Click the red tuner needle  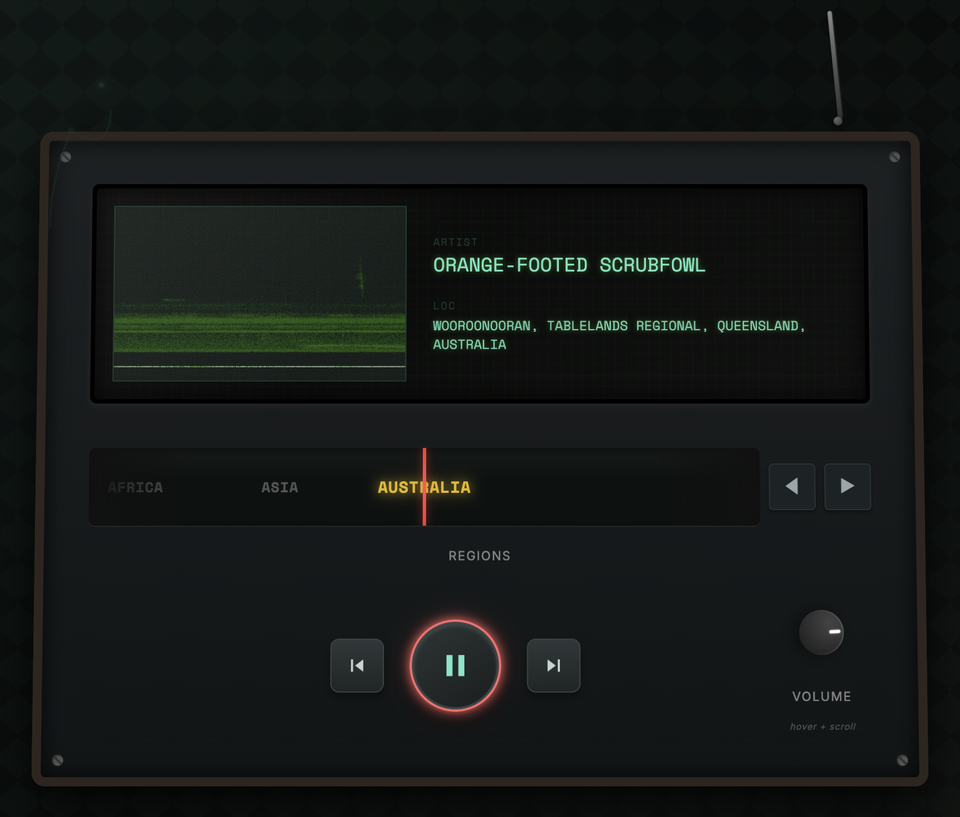[424, 487]
